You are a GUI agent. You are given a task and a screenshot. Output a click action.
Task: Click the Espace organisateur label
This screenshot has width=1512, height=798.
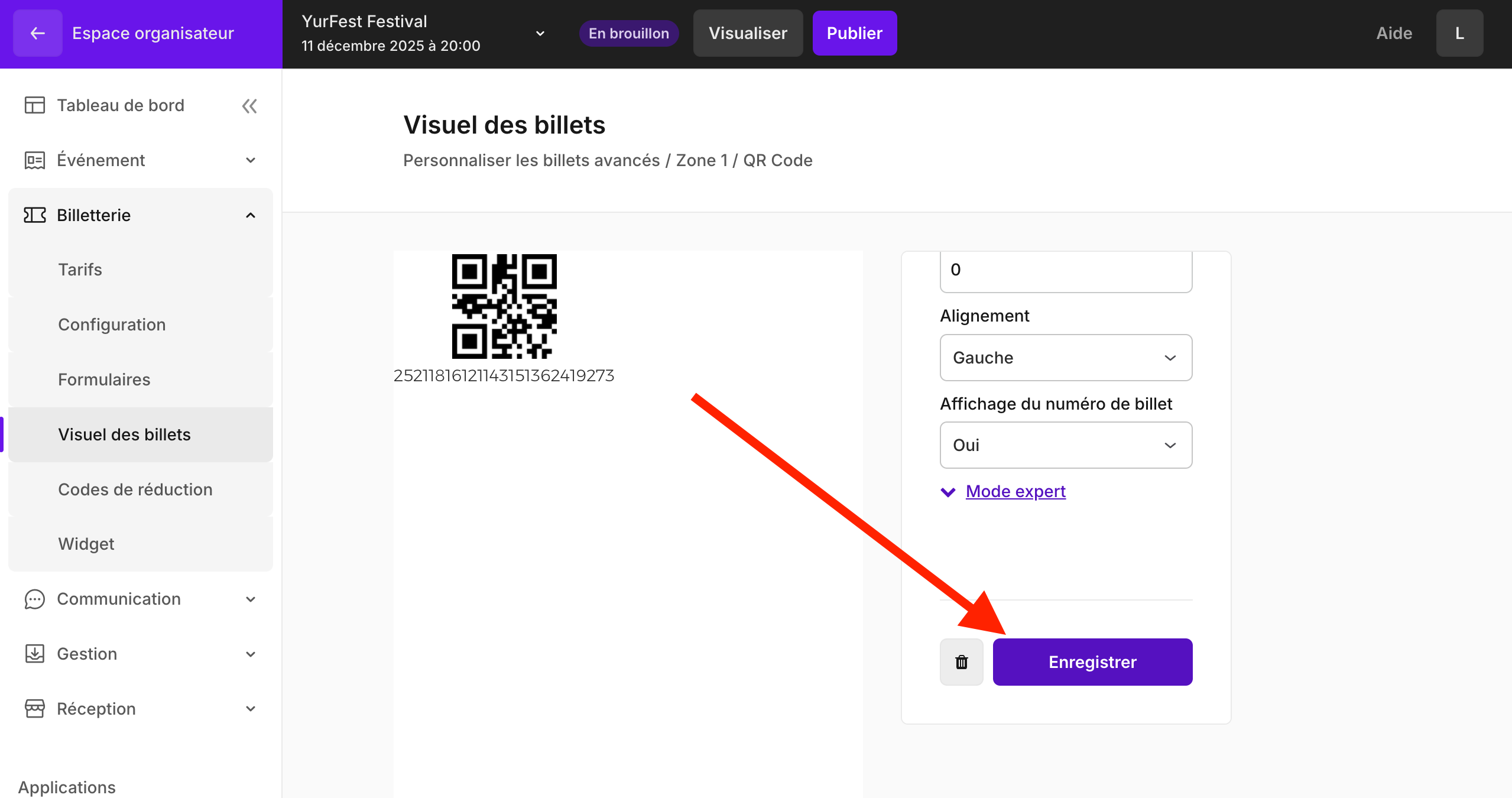click(x=153, y=33)
